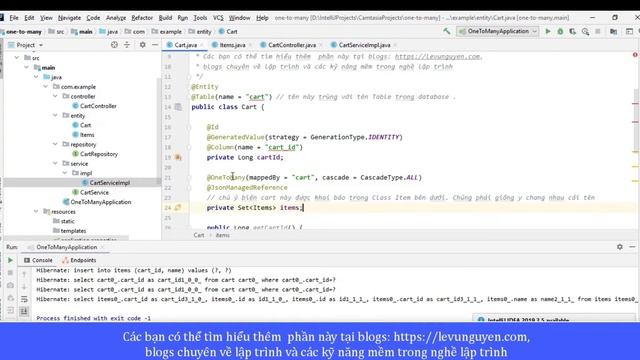Collapse the java folder
The height and width of the screenshot is (360, 640).
coord(36,77)
